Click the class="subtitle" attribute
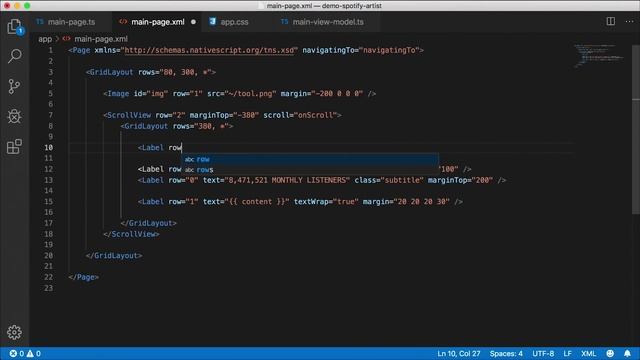Screen dimensions: 640x360 point(389,180)
